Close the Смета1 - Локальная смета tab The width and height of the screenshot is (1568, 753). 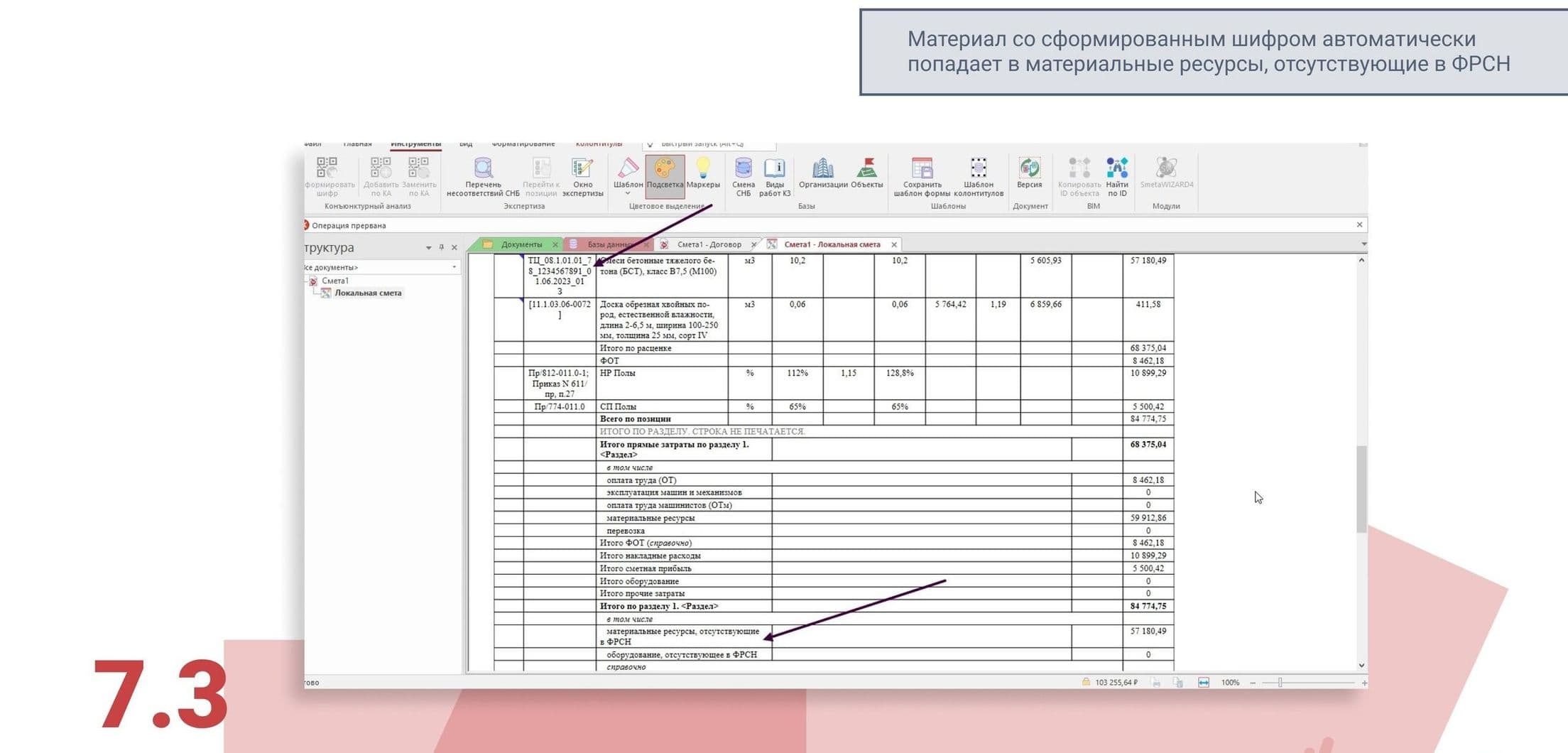point(894,244)
